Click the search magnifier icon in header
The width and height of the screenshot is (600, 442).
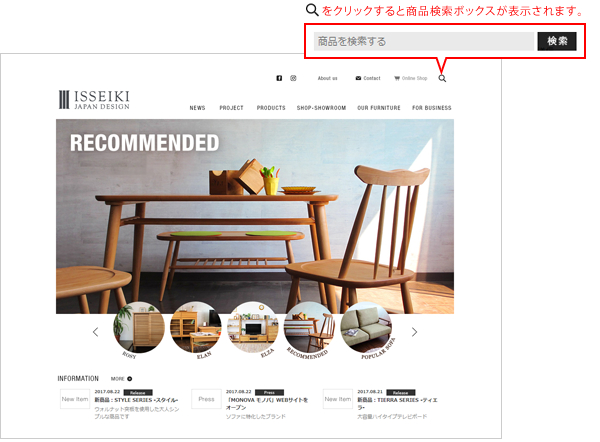pos(442,78)
